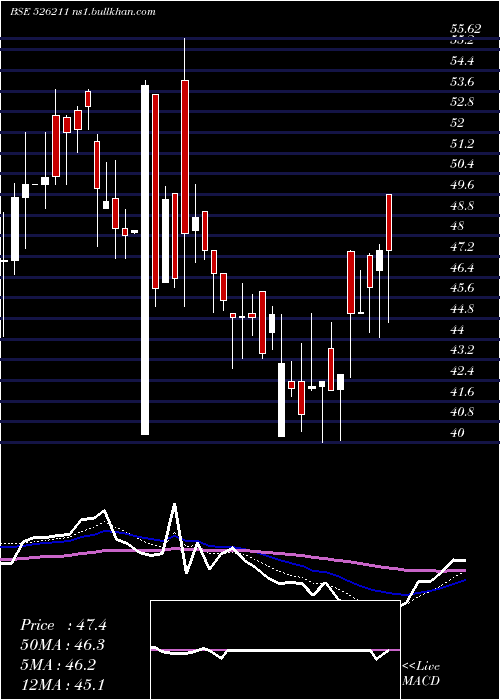
Task: Click the 41.6 price axis label
Action: [x=462, y=392]
